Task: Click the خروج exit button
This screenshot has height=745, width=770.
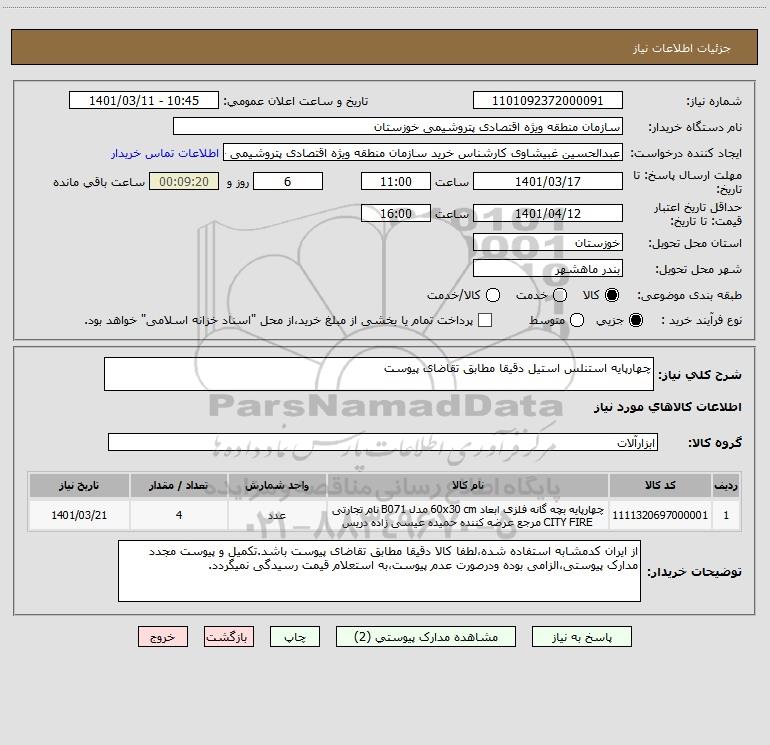Action: click(163, 637)
